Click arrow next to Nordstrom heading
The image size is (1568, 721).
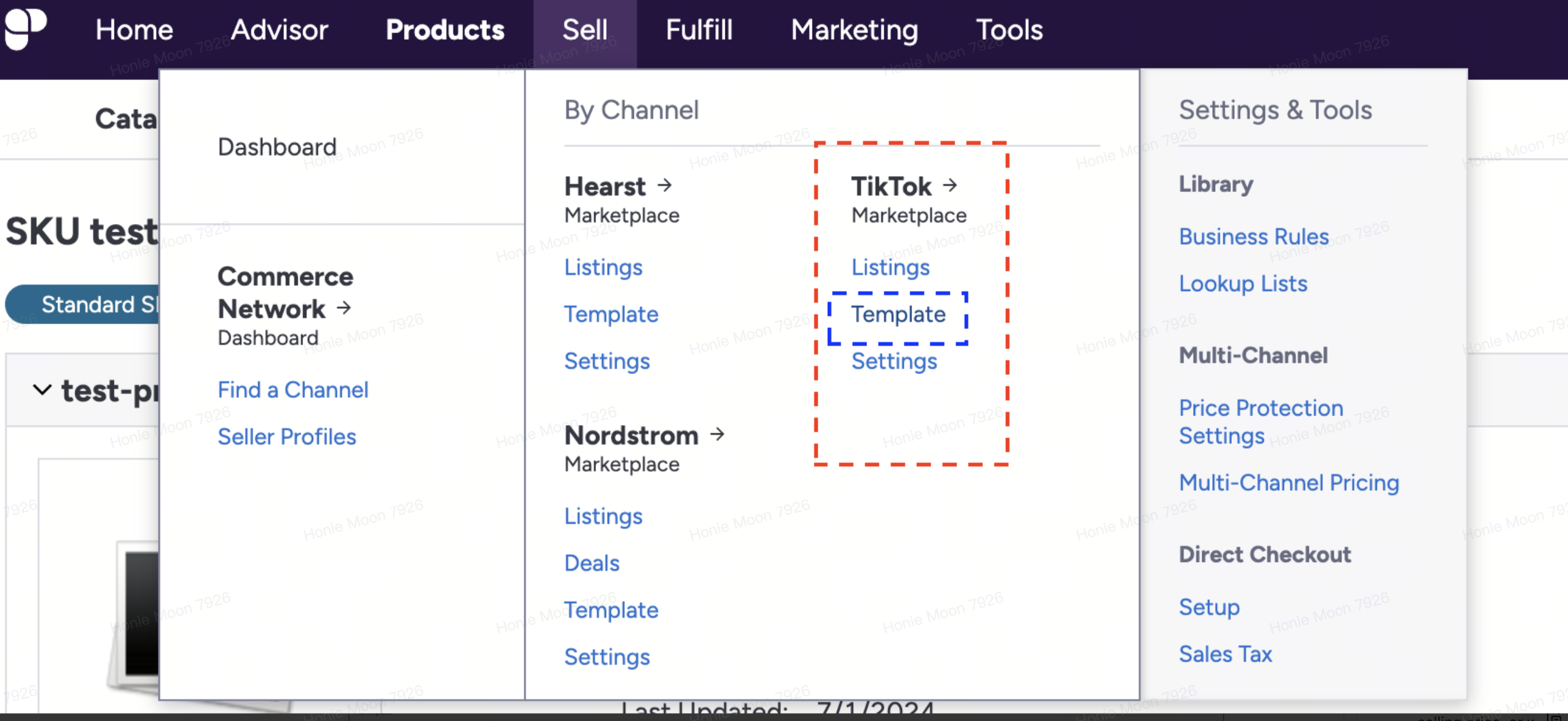(718, 434)
